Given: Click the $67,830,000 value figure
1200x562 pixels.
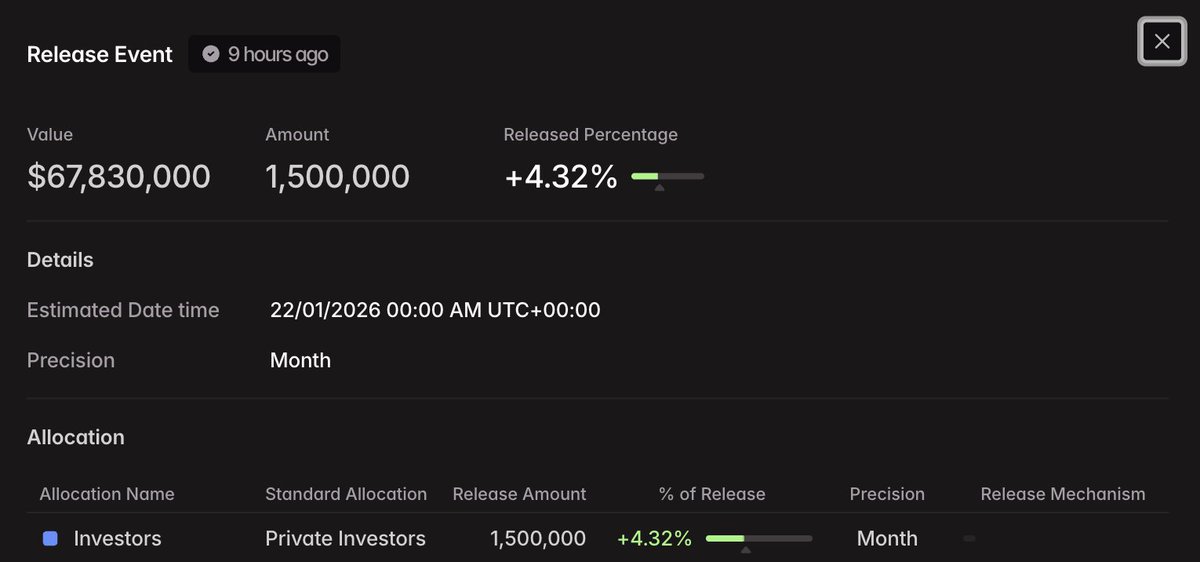Looking at the screenshot, I should tap(119, 177).
